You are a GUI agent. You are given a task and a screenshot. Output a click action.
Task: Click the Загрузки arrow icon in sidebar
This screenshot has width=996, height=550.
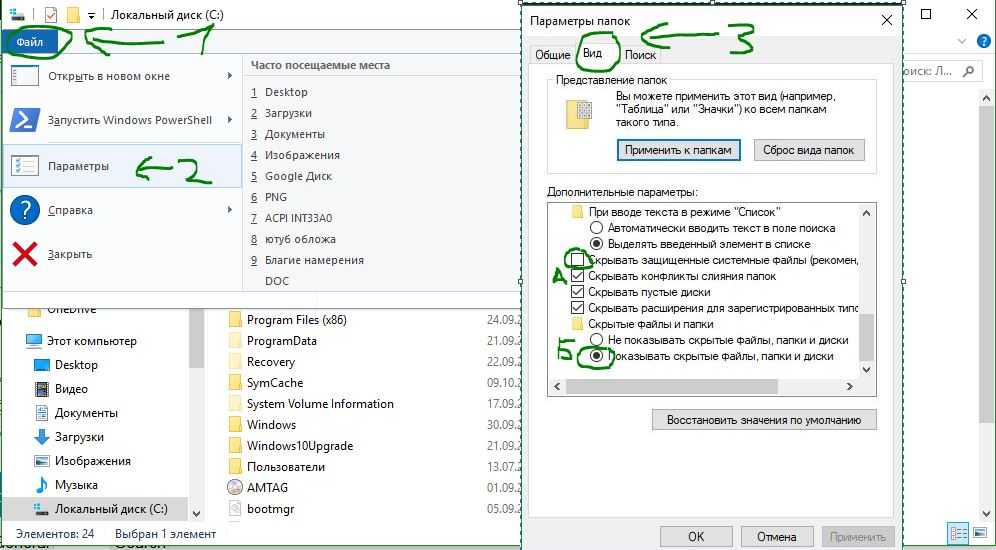[x=41, y=437]
